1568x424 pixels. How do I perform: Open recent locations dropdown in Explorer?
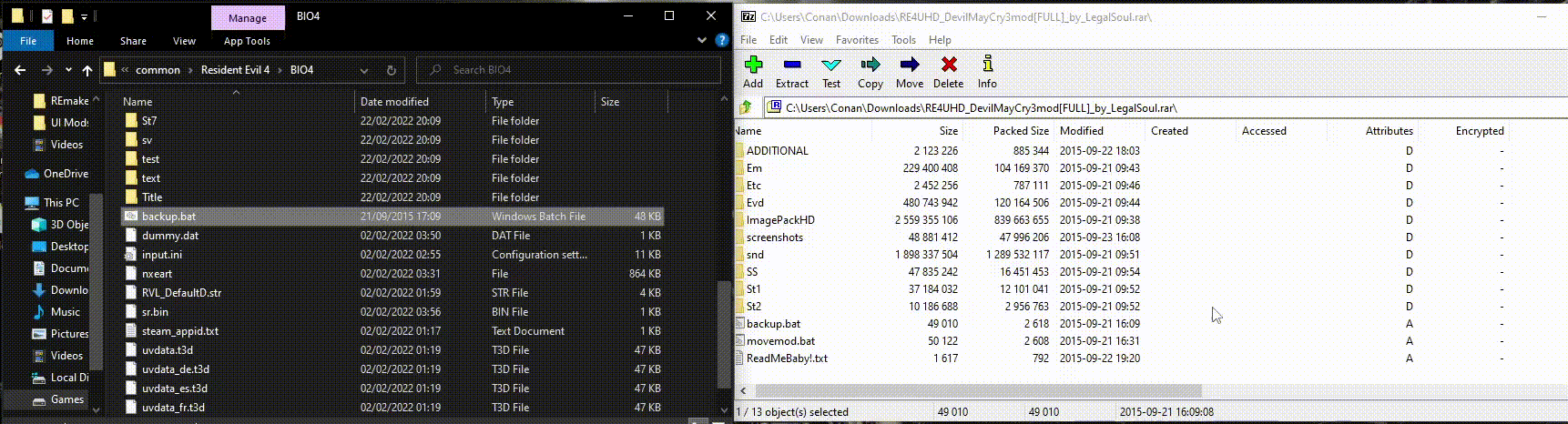[x=68, y=70]
